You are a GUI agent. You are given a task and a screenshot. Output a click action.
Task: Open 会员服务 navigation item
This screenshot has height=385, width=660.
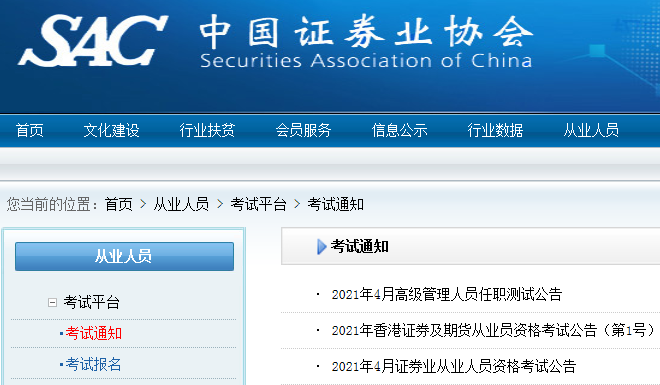(303, 130)
